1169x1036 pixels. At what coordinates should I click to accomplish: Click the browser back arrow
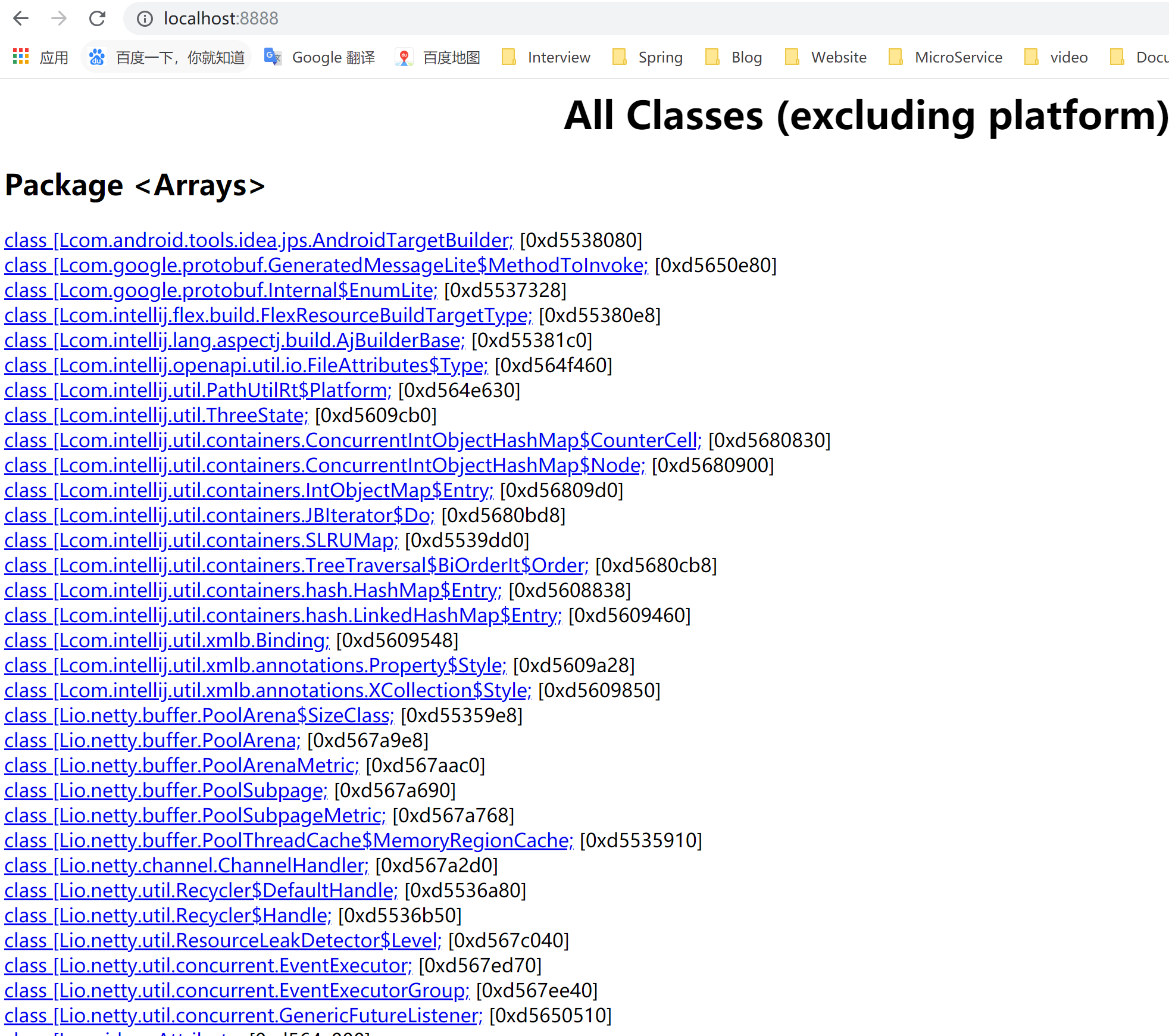(21, 18)
